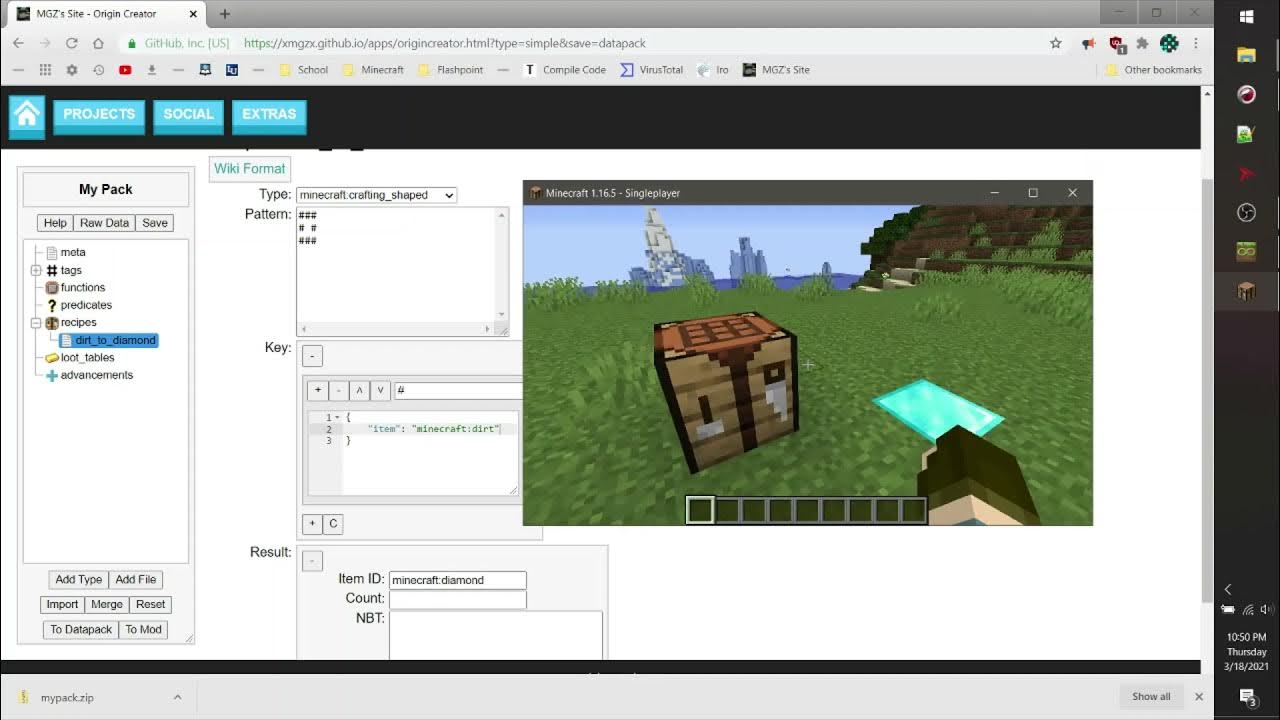Edit the key name field containing #

tap(458, 391)
